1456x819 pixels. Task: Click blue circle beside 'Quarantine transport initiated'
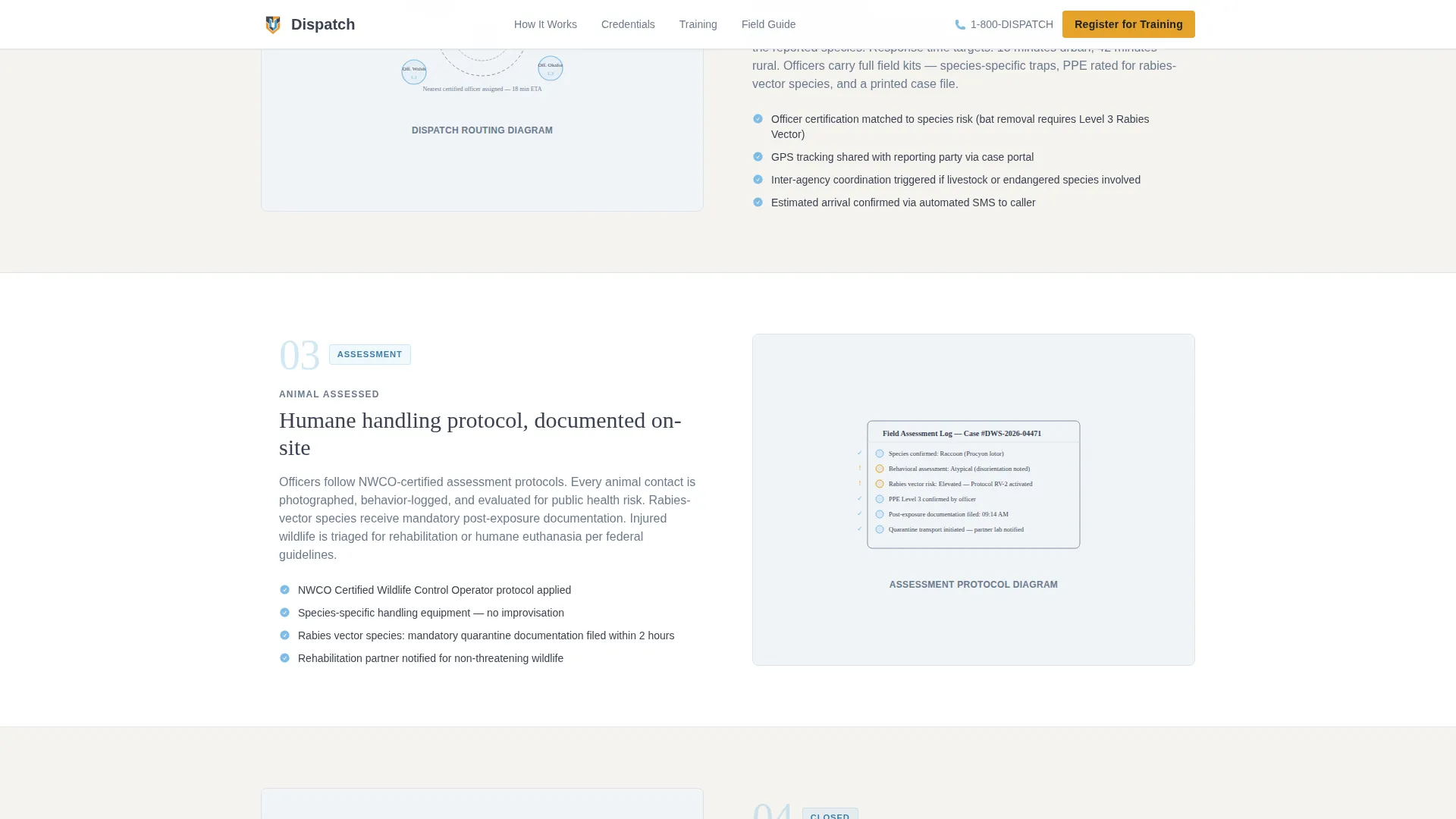coord(880,529)
